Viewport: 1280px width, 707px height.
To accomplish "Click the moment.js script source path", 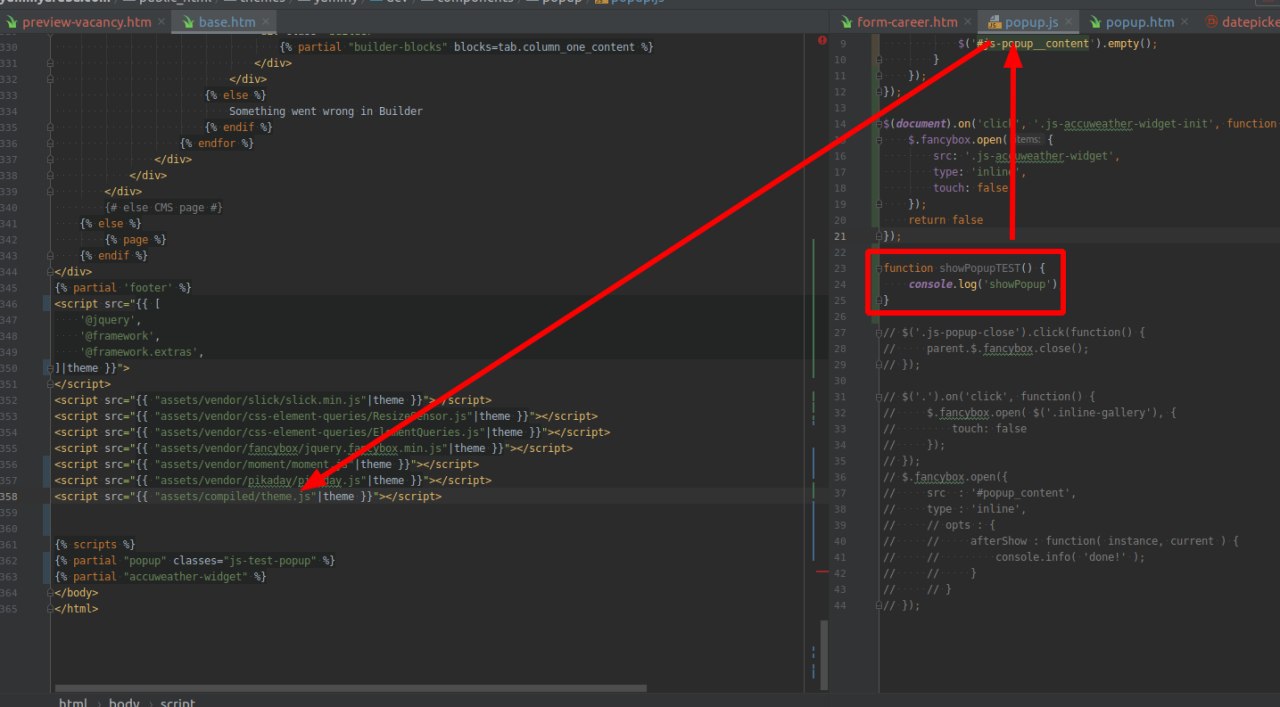I will pyautogui.click(x=255, y=464).
